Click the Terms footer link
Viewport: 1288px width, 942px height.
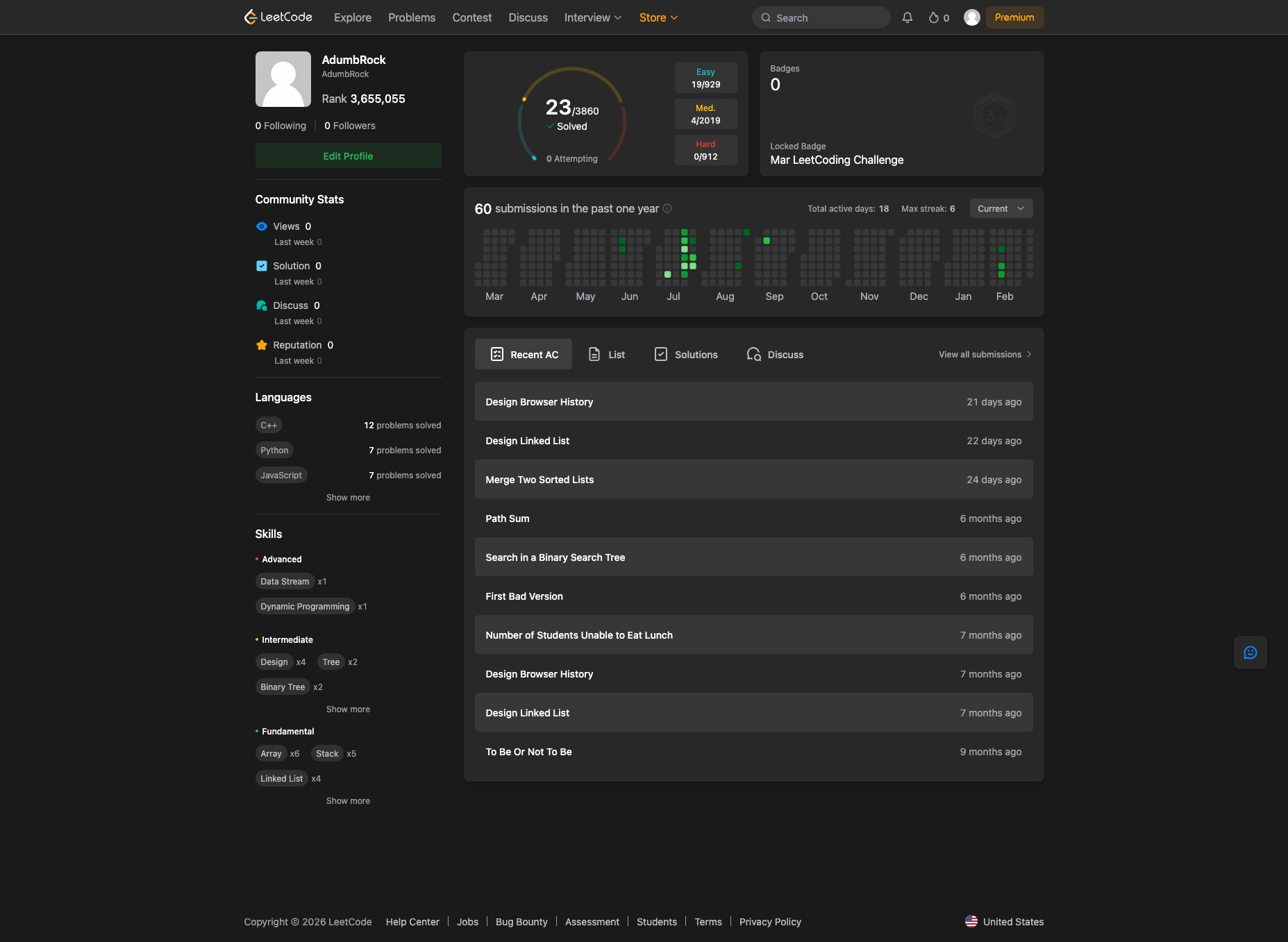pyautogui.click(x=708, y=922)
